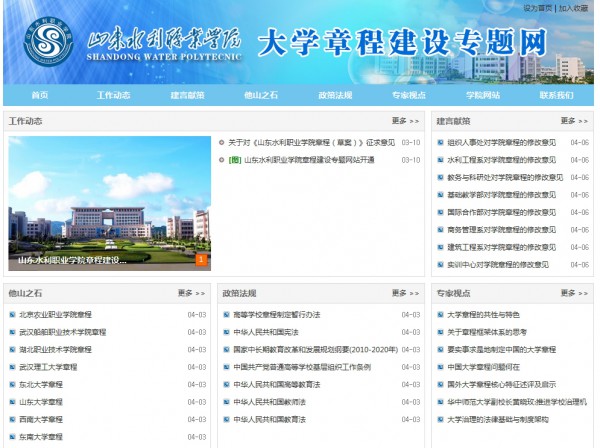600x448 pixels.
Task: Click bullet icon beside 大学章程的共性与特色
Action: [x=439, y=314]
